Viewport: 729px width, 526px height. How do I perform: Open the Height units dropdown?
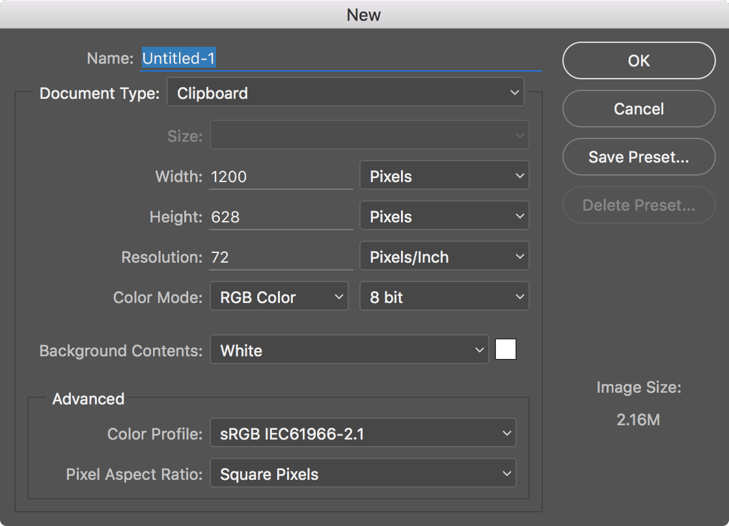(x=444, y=217)
